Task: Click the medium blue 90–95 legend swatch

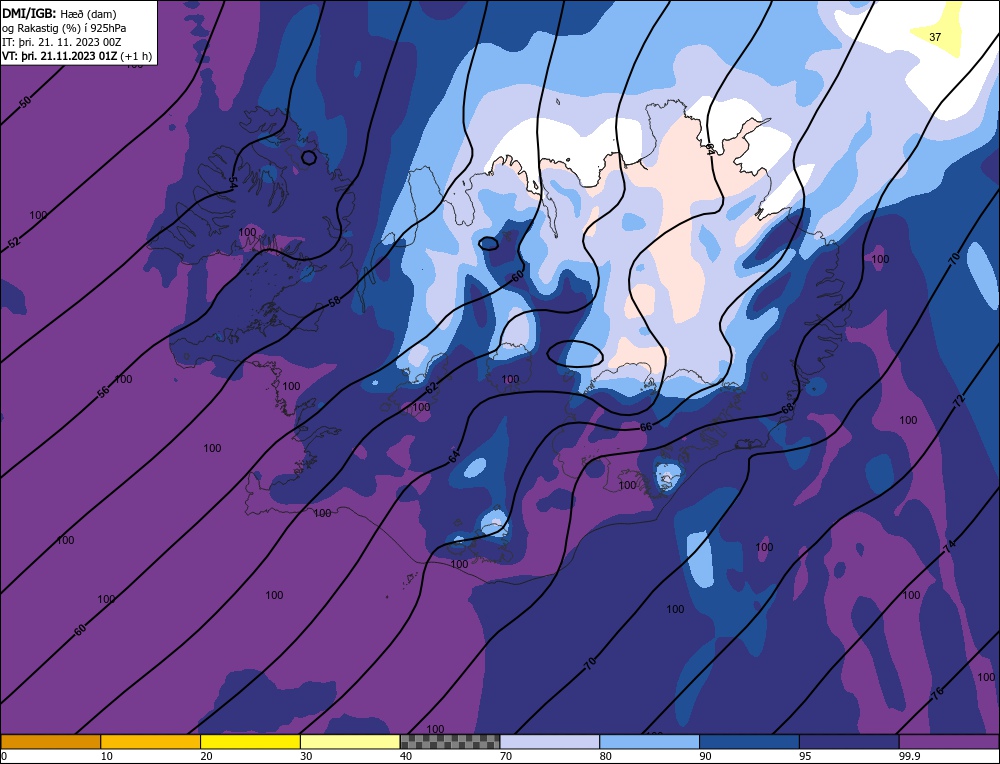Action: click(x=749, y=741)
